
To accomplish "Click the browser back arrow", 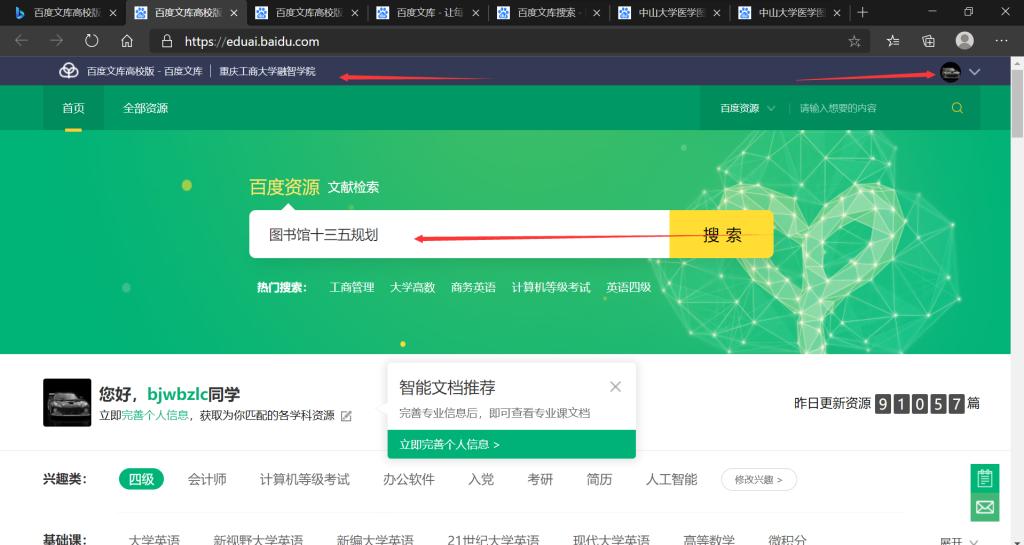I will tap(22, 41).
